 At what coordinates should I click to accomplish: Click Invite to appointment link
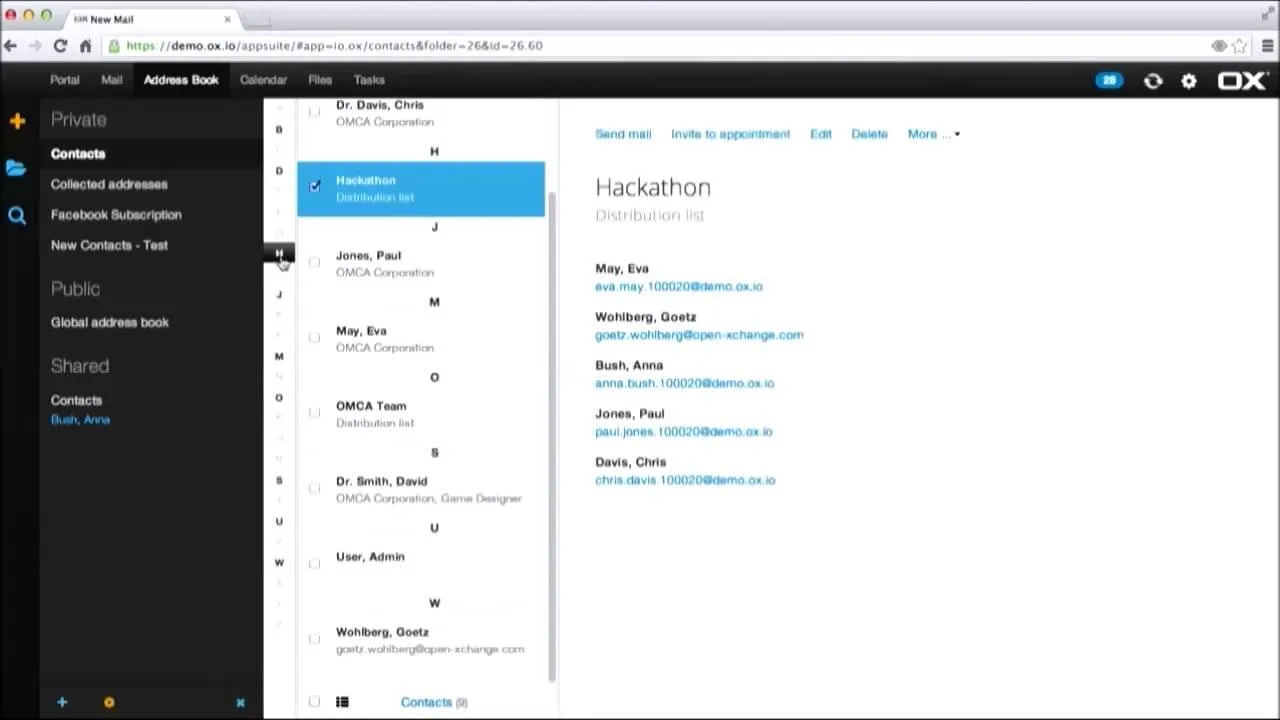(730, 134)
